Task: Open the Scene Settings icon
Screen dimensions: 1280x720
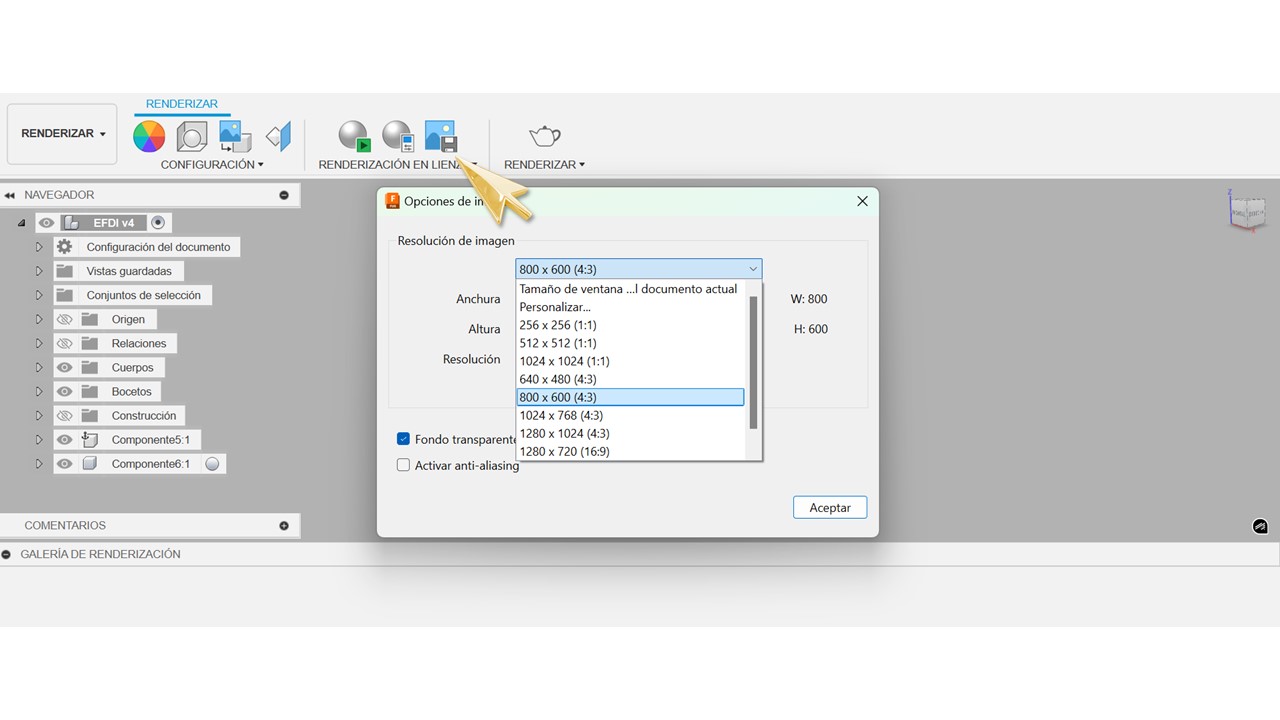Action: [192, 136]
